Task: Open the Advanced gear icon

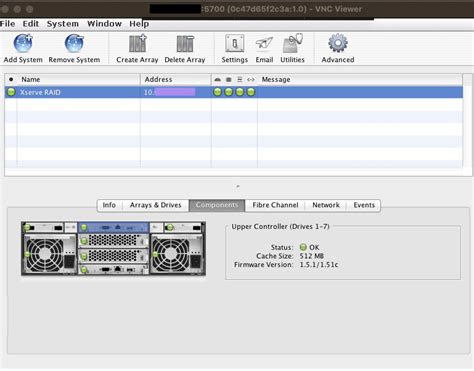Action: pyautogui.click(x=338, y=43)
